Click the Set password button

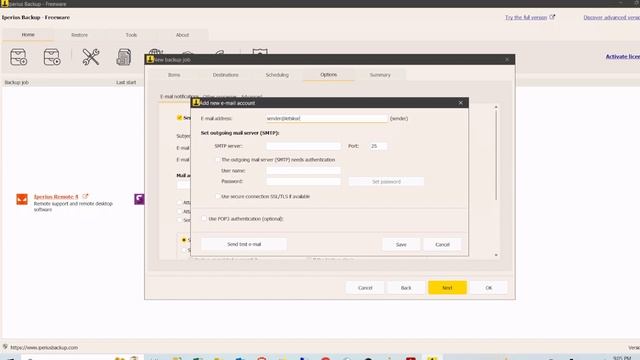pos(386,182)
